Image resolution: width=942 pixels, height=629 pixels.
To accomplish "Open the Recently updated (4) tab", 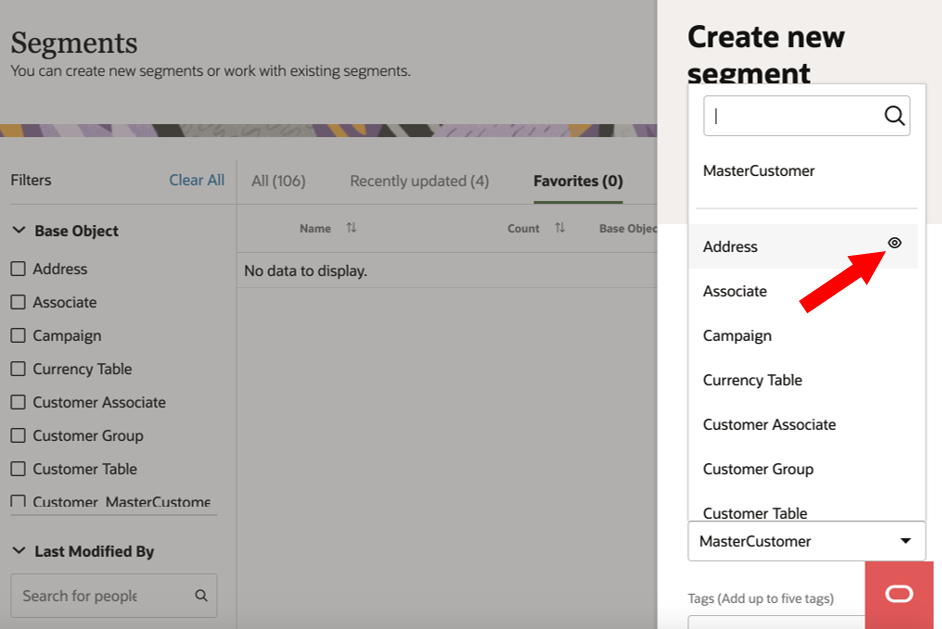I will pos(419,181).
